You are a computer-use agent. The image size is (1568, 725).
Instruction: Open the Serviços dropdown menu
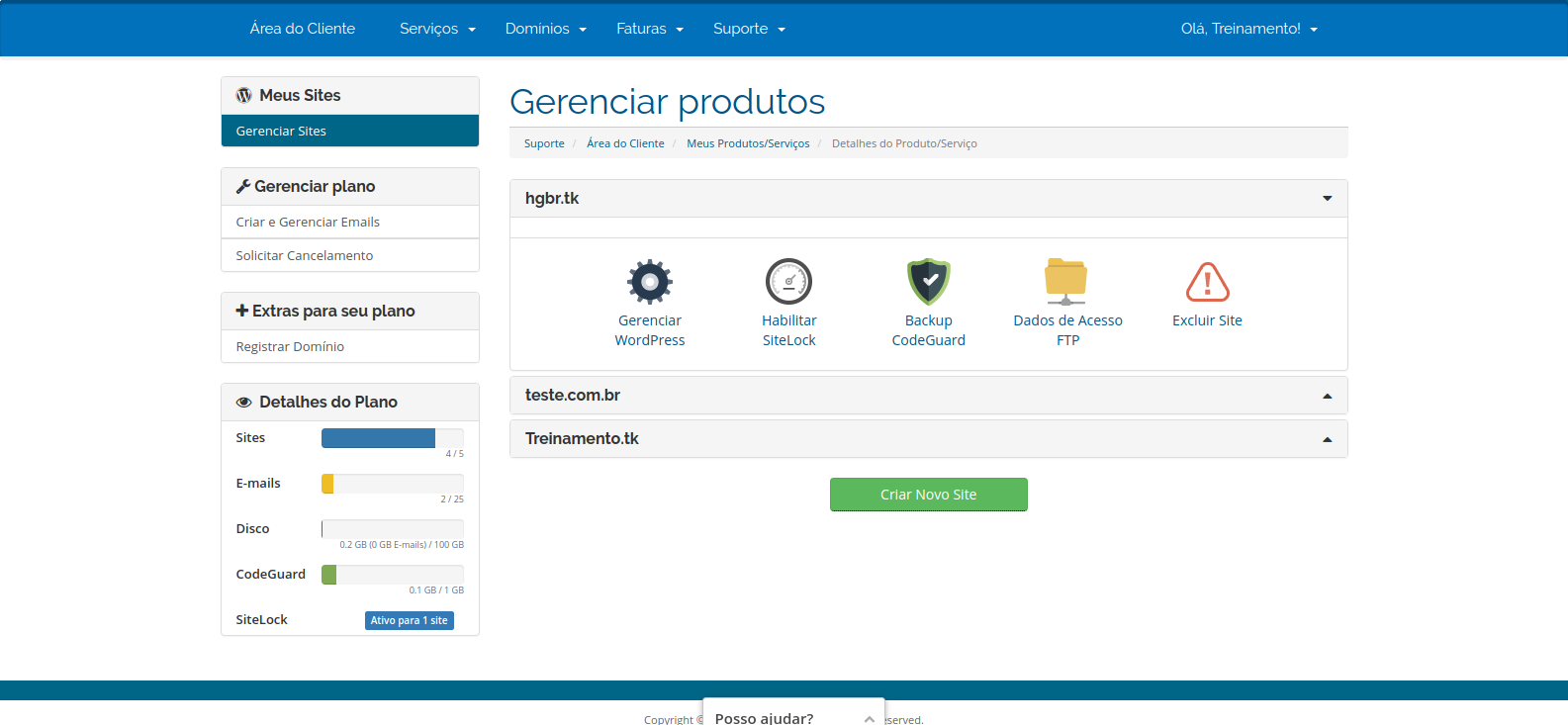[x=437, y=29]
